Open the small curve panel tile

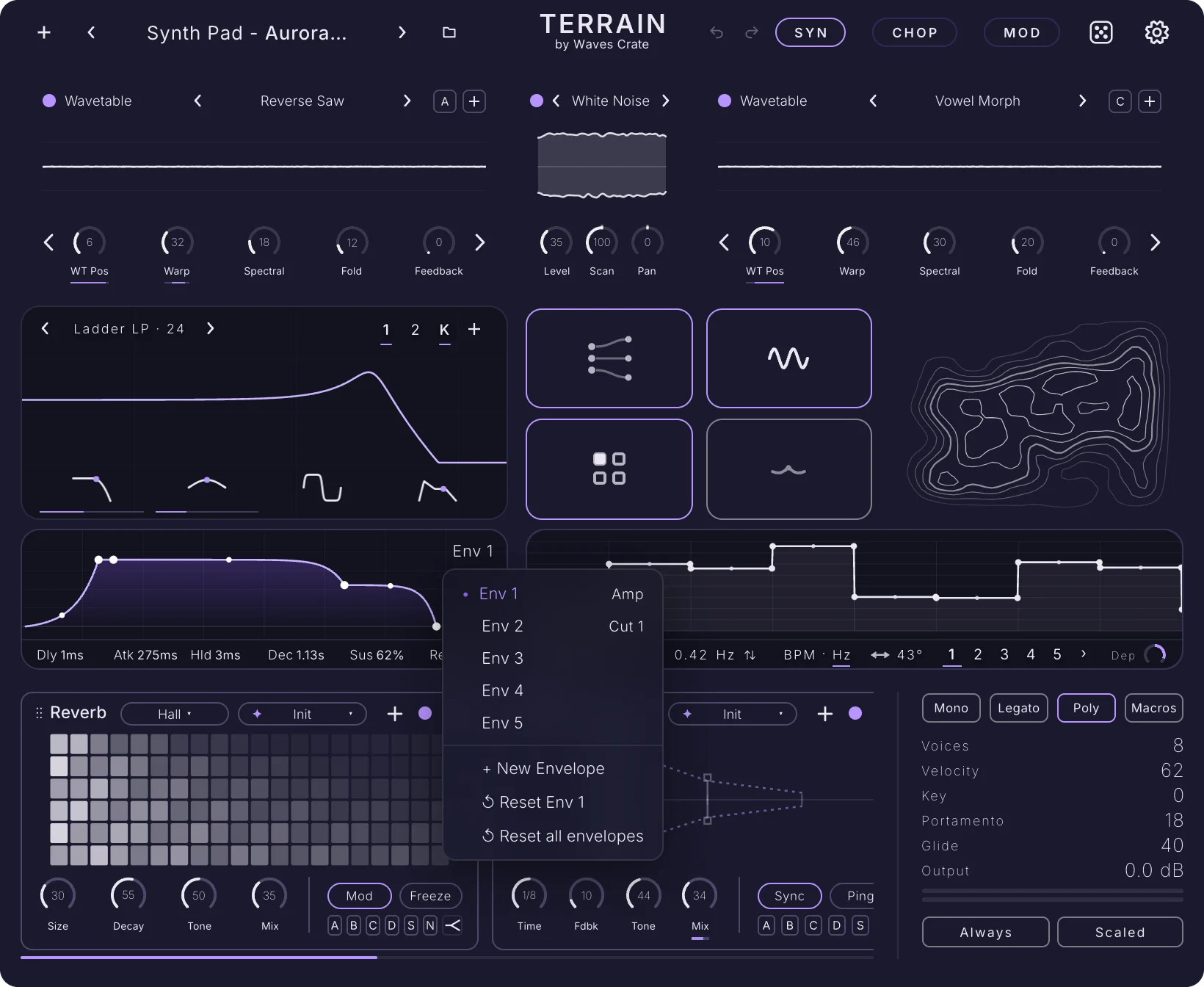pyautogui.click(x=789, y=469)
